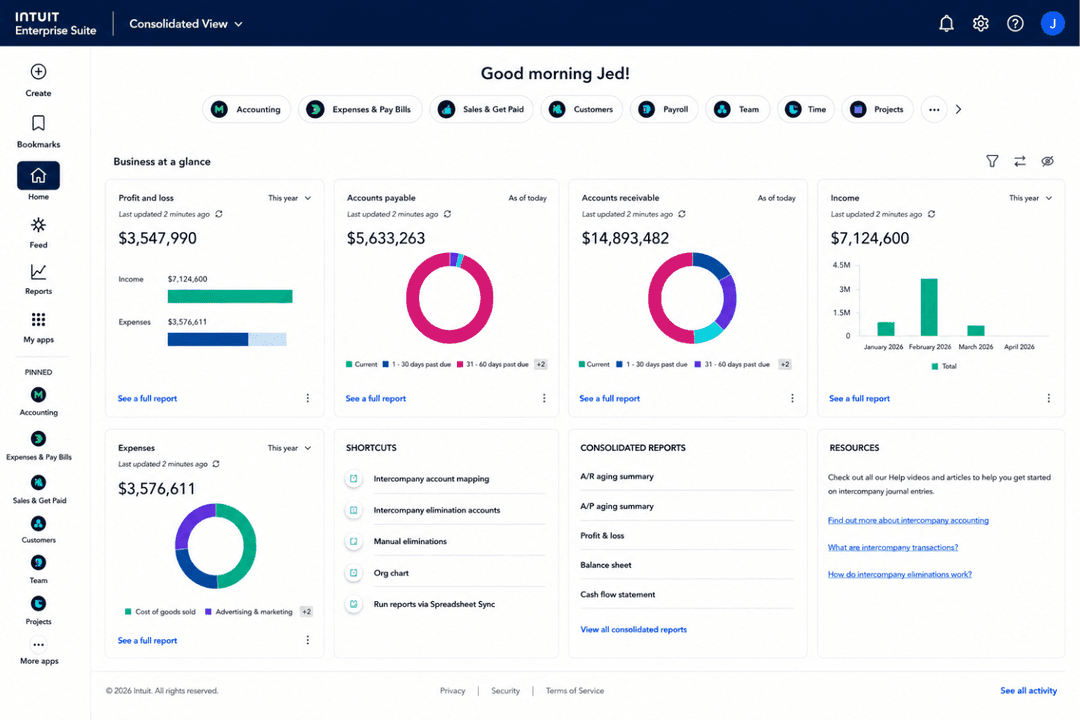The height and width of the screenshot is (720, 1080).
Task: Open Expenses widget kebab menu
Action: coord(308,640)
